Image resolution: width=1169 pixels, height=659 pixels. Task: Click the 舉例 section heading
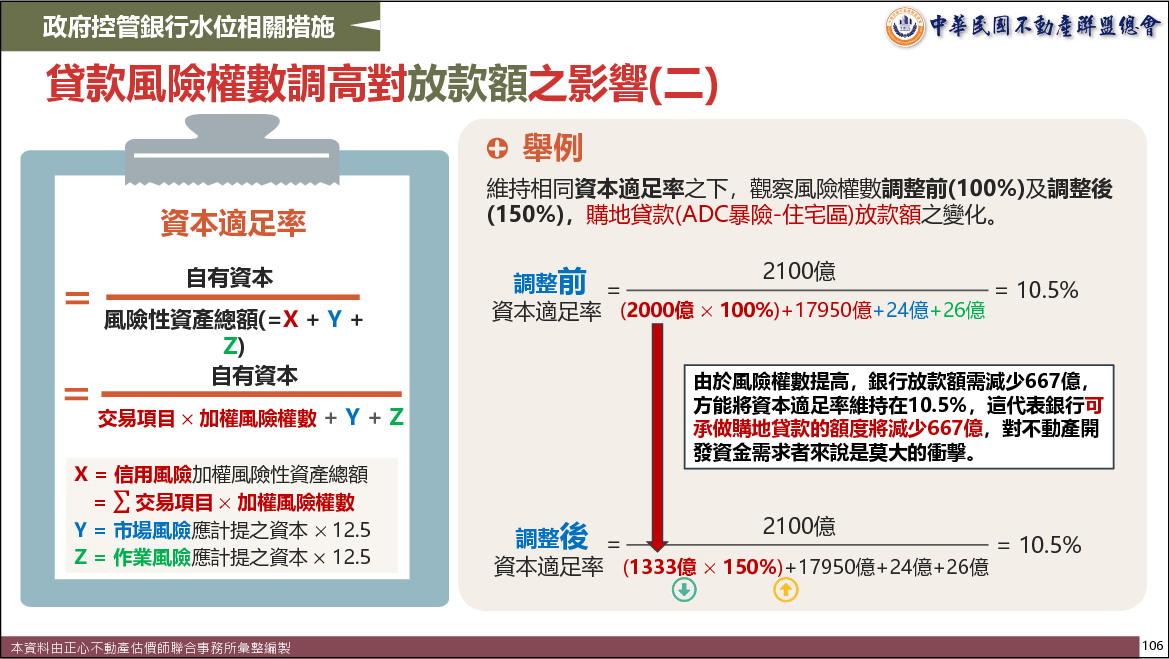[552, 149]
